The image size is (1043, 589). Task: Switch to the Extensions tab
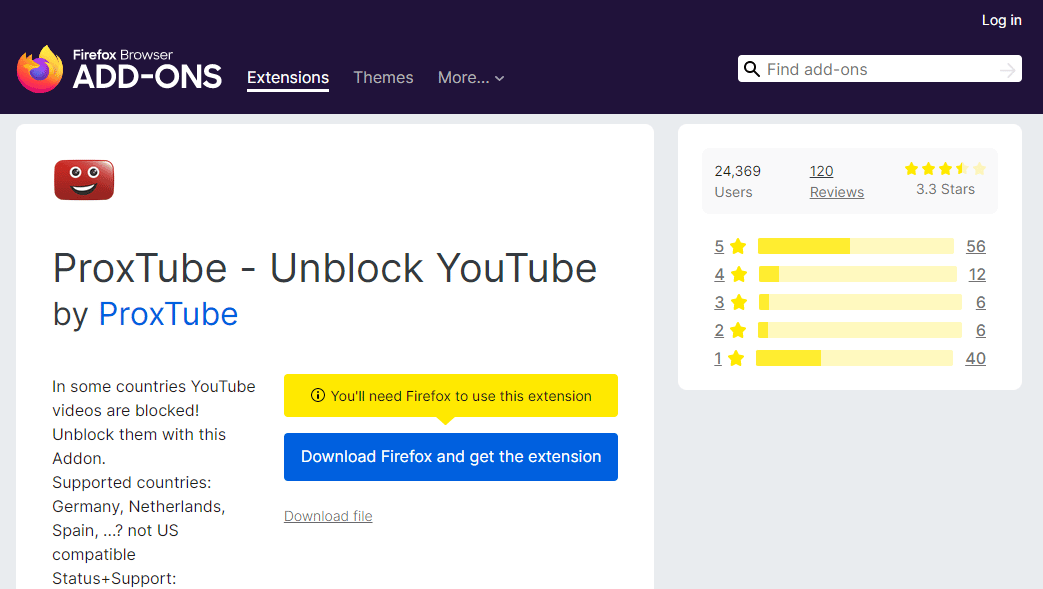(x=288, y=78)
